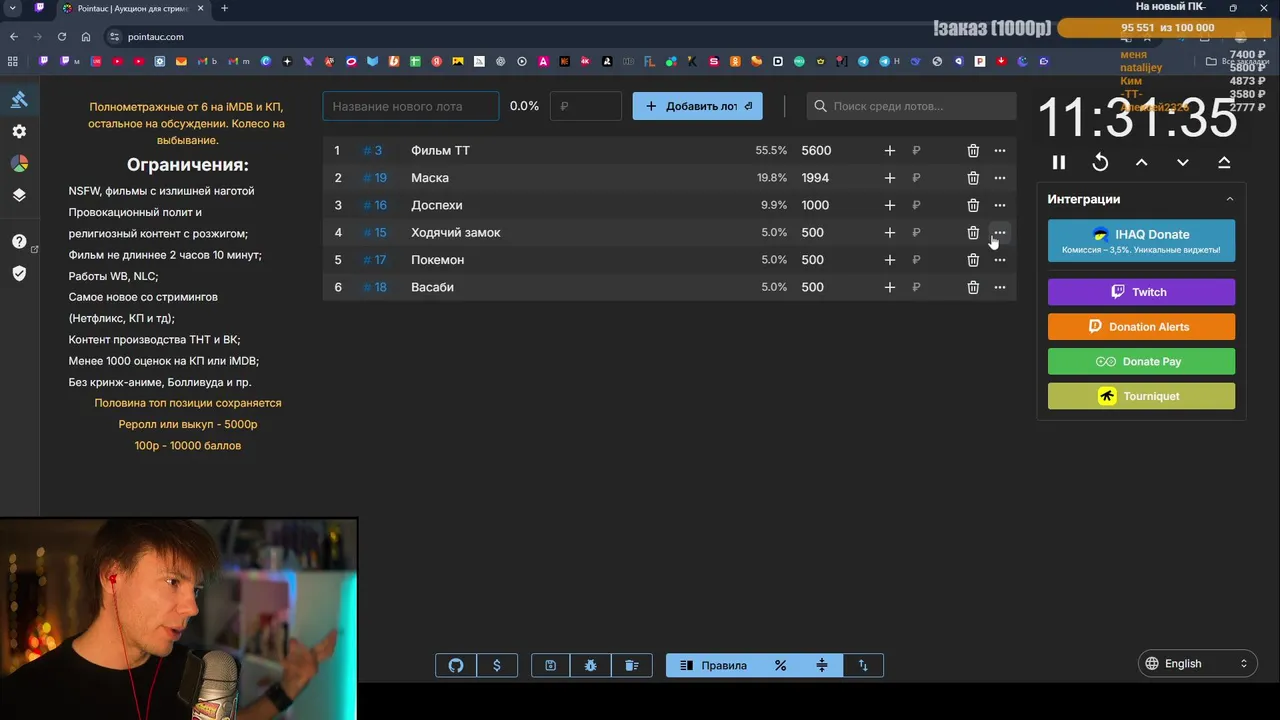
Task: Toggle the compact rows layout button
Action: [822, 665]
